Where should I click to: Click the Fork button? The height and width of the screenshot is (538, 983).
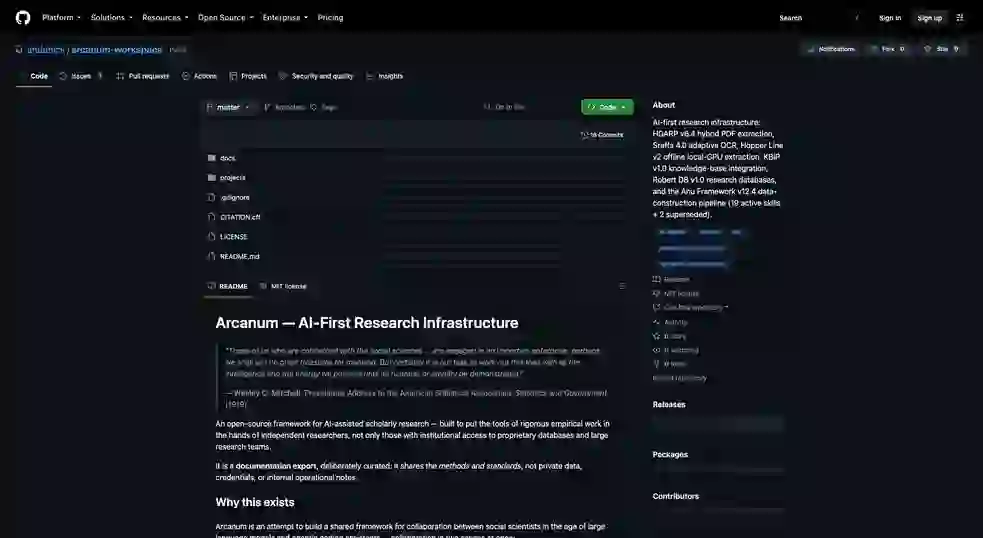point(888,49)
